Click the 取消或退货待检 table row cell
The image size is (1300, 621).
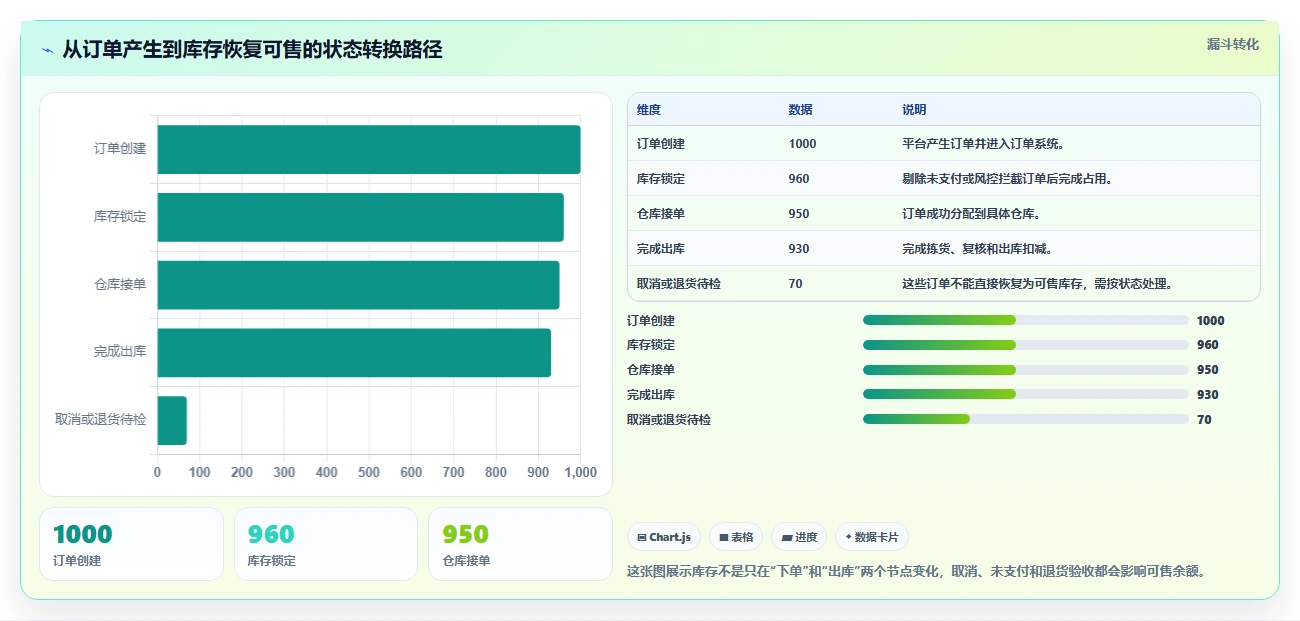(x=679, y=284)
